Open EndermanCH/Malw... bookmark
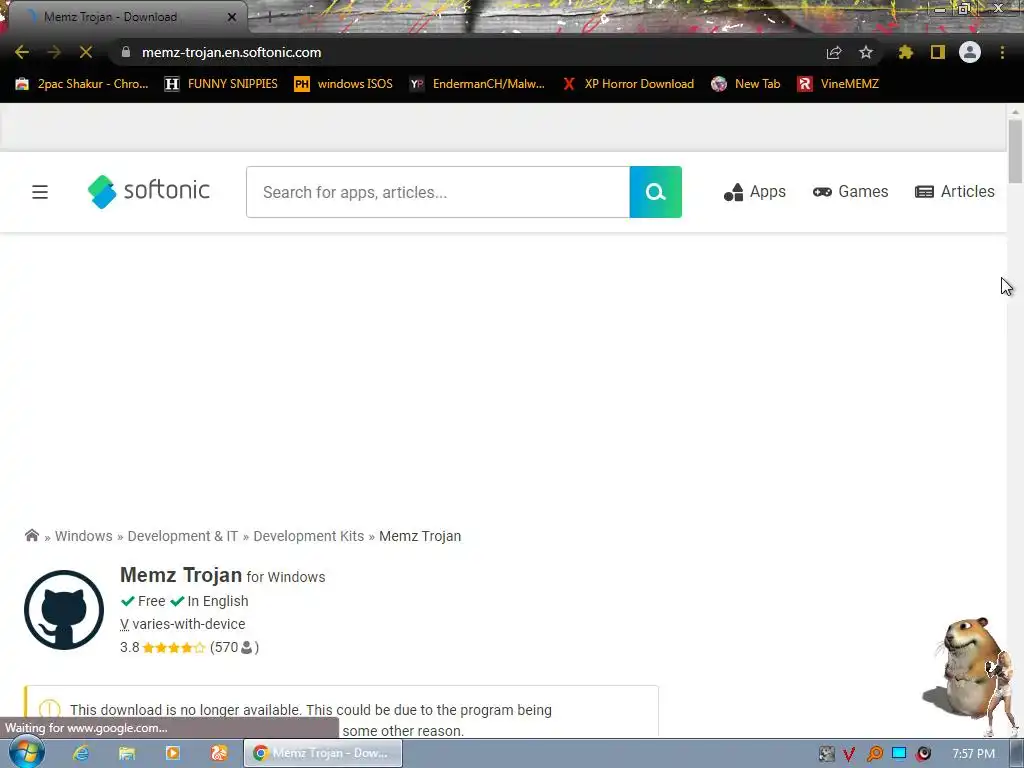The image size is (1024, 768). 477,84
